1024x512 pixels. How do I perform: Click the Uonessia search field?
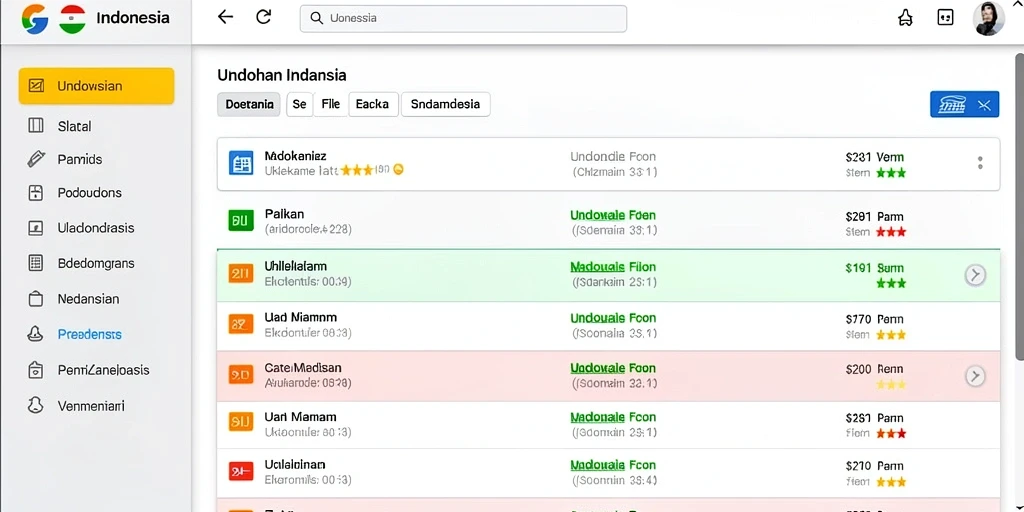(x=463, y=18)
